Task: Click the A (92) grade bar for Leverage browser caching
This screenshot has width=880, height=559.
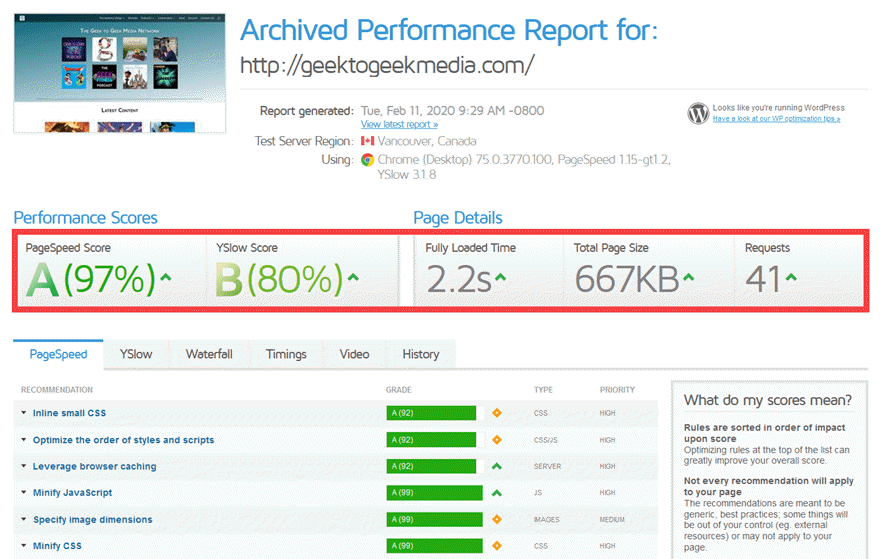Action: click(x=431, y=466)
